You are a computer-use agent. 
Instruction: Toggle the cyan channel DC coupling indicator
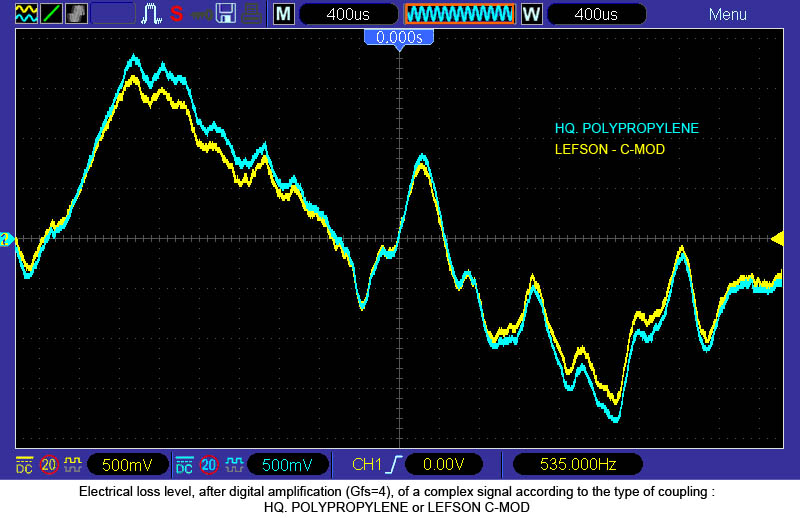(x=184, y=465)
